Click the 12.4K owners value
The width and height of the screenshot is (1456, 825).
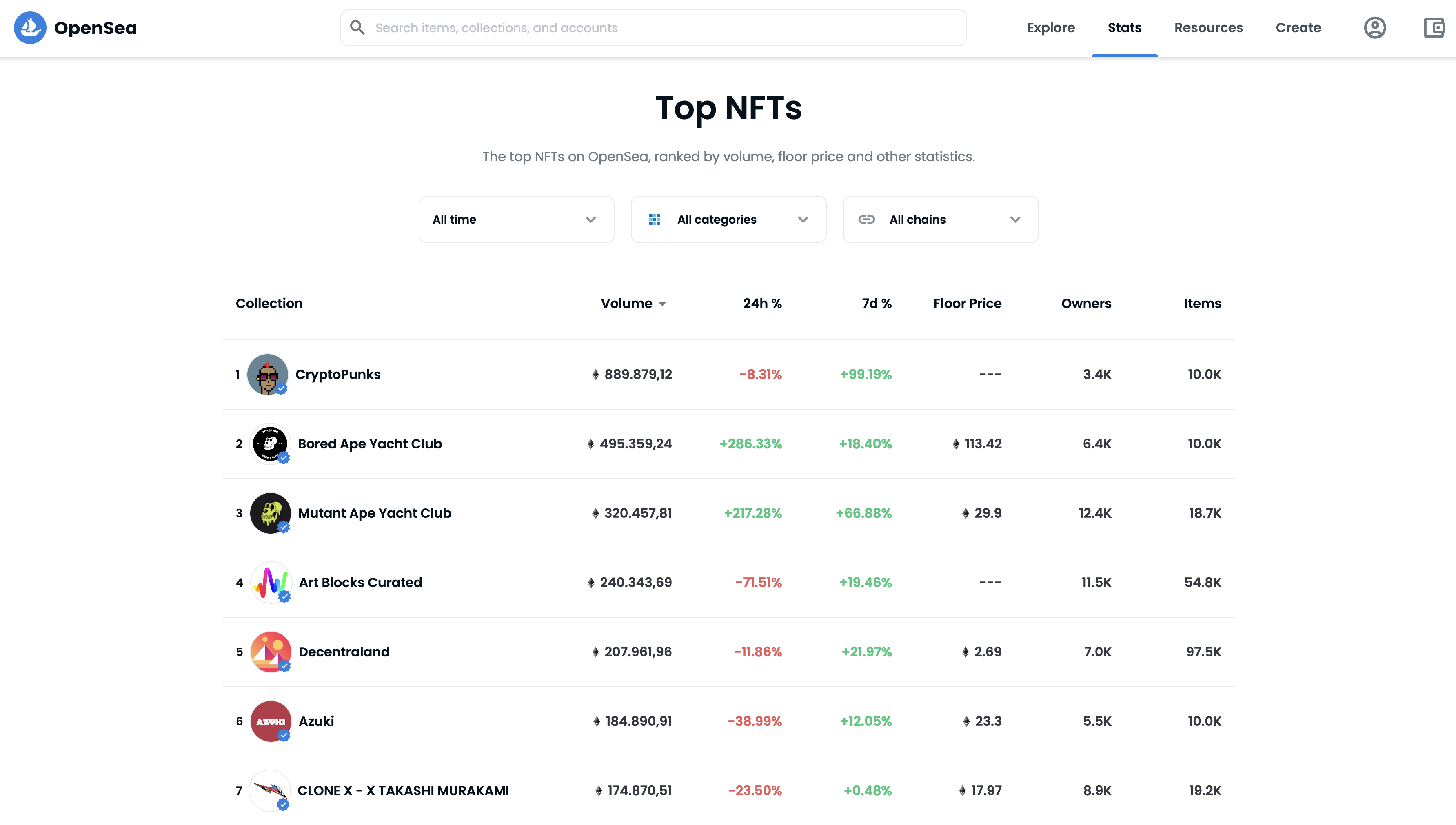pyautogui.click(x=1094, y=513)
